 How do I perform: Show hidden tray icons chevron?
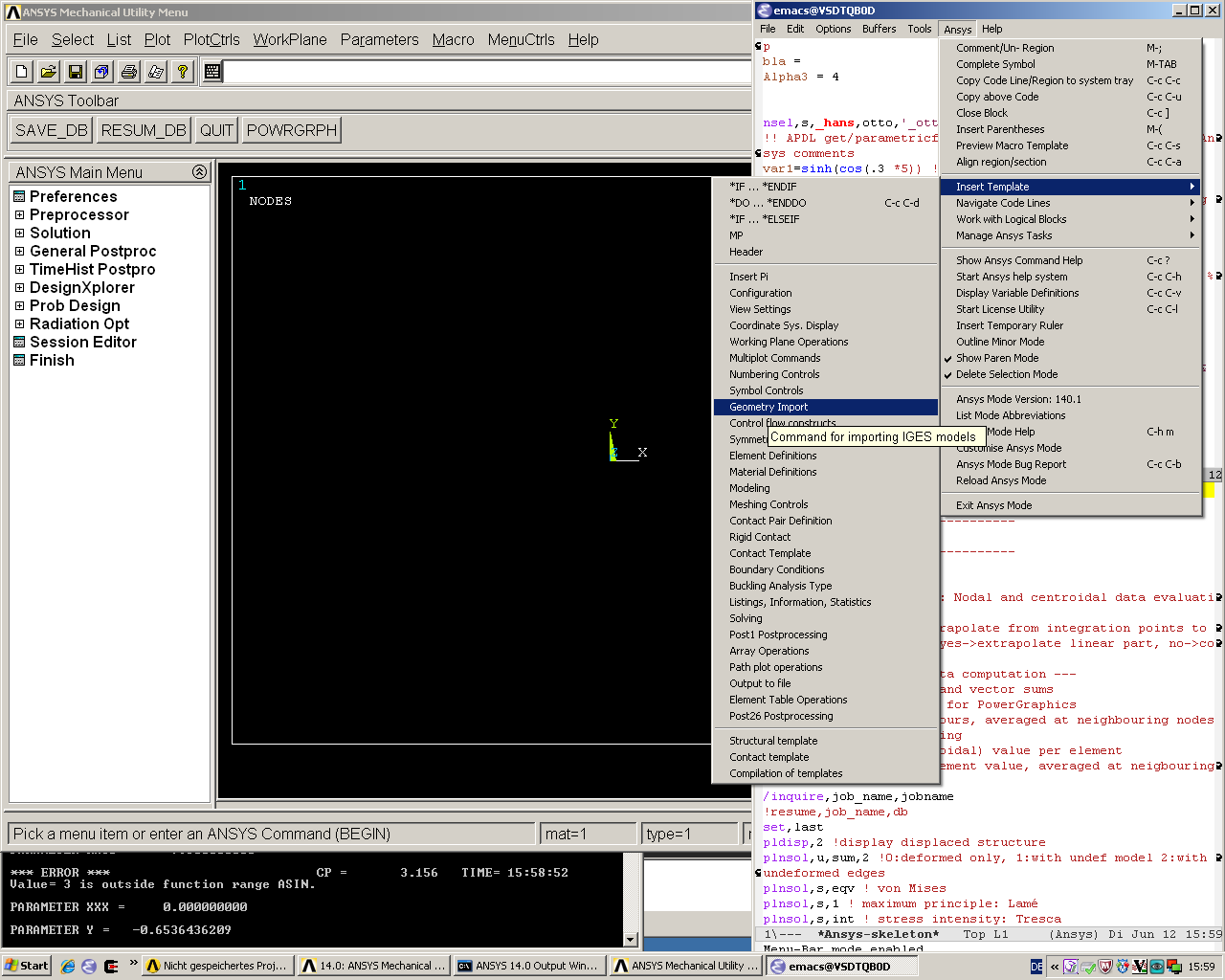coord(1055,967)
